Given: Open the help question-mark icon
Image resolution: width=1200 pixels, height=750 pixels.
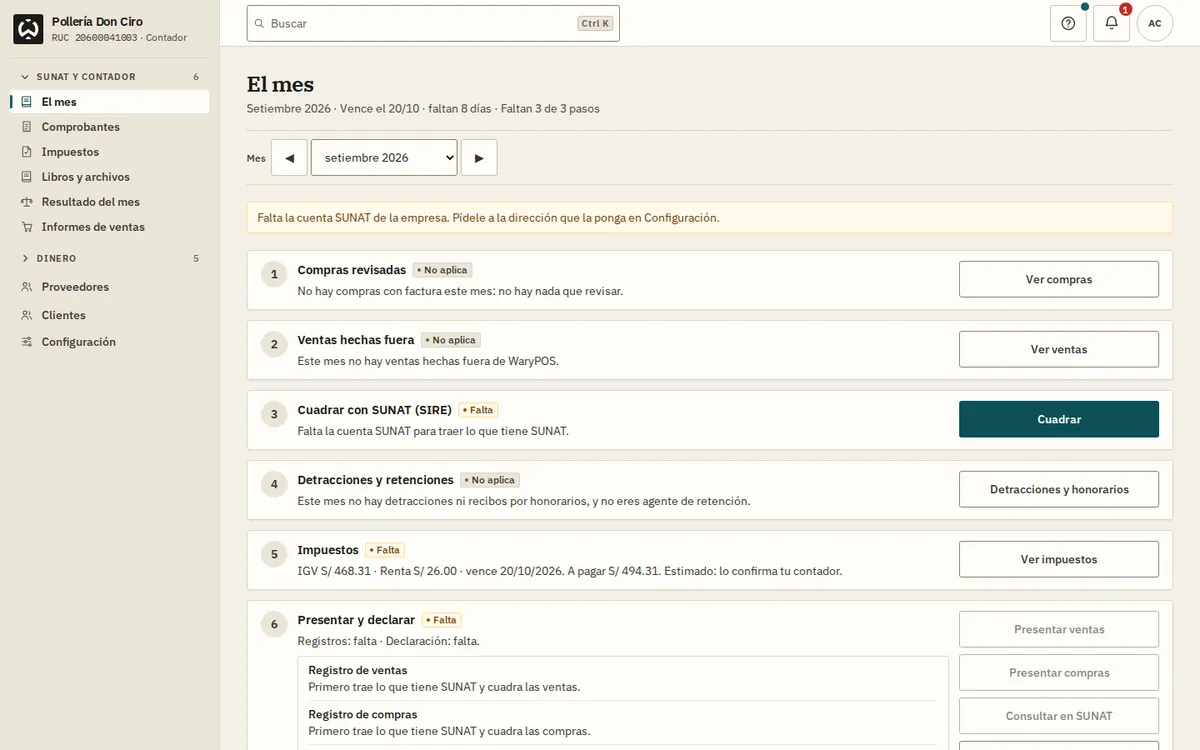Looking at the screenshot, I should 1068,23.
